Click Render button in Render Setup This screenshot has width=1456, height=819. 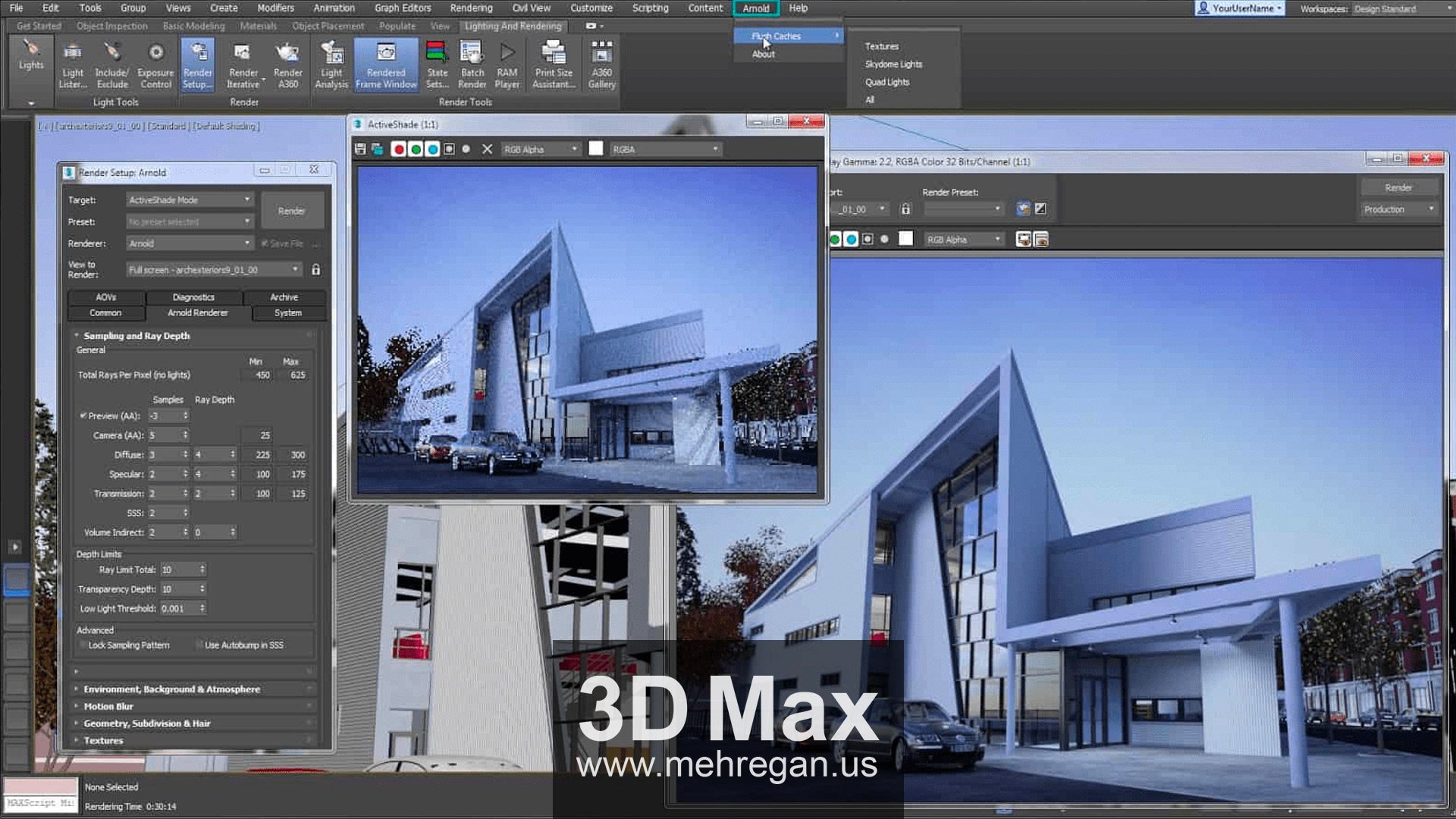tap(292, 211)
